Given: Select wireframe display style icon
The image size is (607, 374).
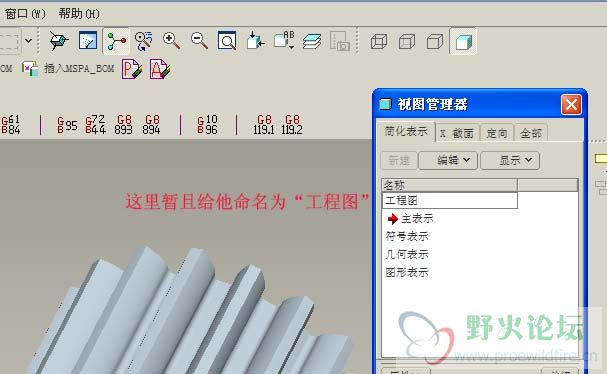Looking at the screenshot, I should [x=379, y=41].
